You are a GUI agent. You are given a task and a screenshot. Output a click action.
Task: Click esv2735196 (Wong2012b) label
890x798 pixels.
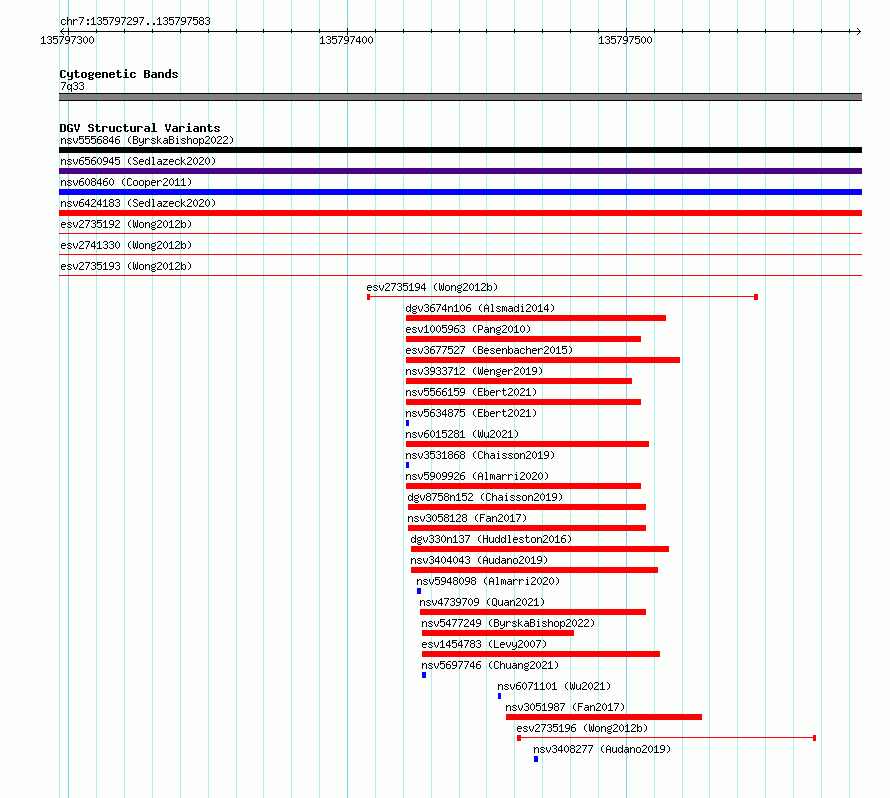click(x=582, y=728)
